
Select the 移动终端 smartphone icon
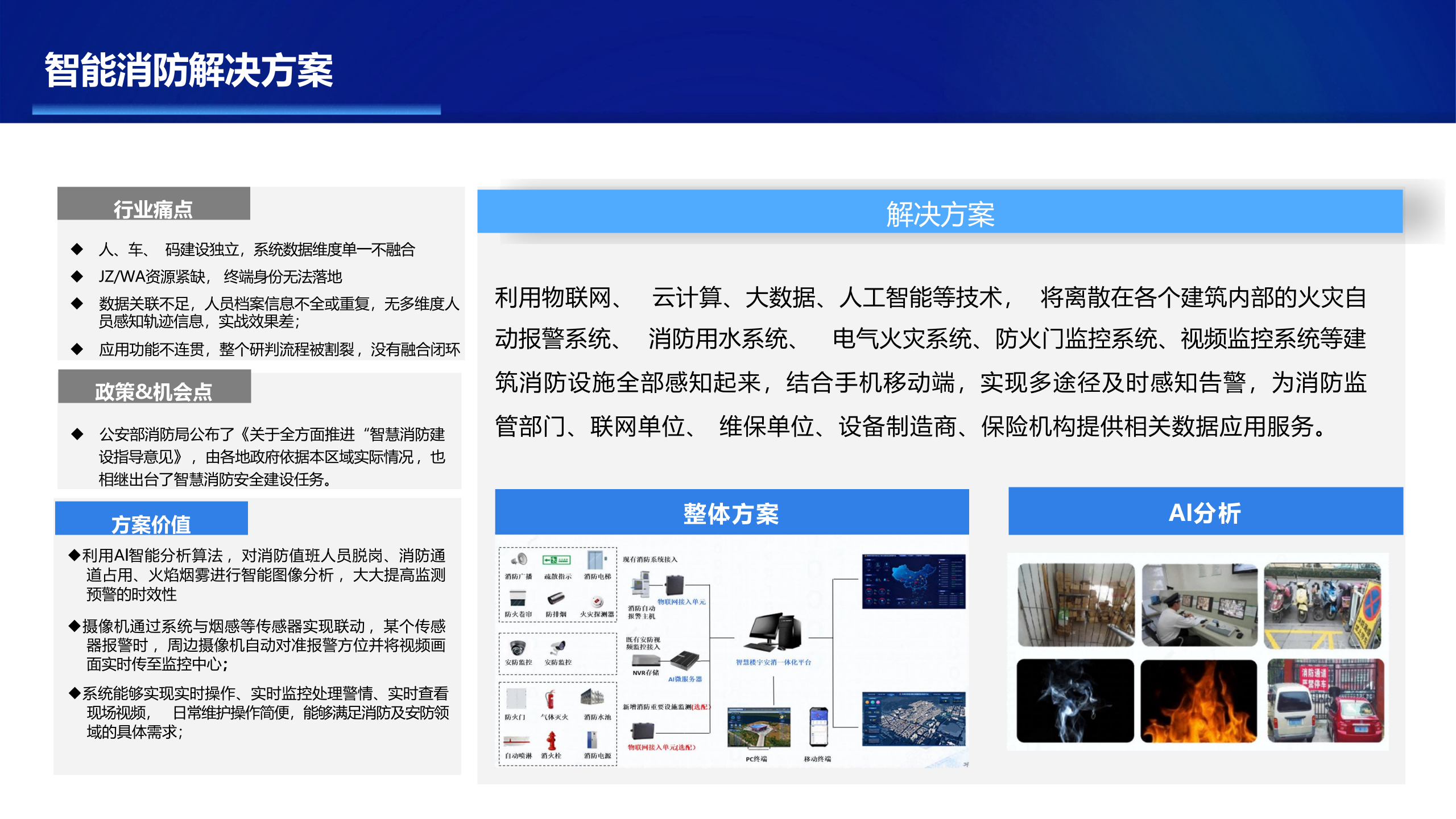[x=818, y=727]
